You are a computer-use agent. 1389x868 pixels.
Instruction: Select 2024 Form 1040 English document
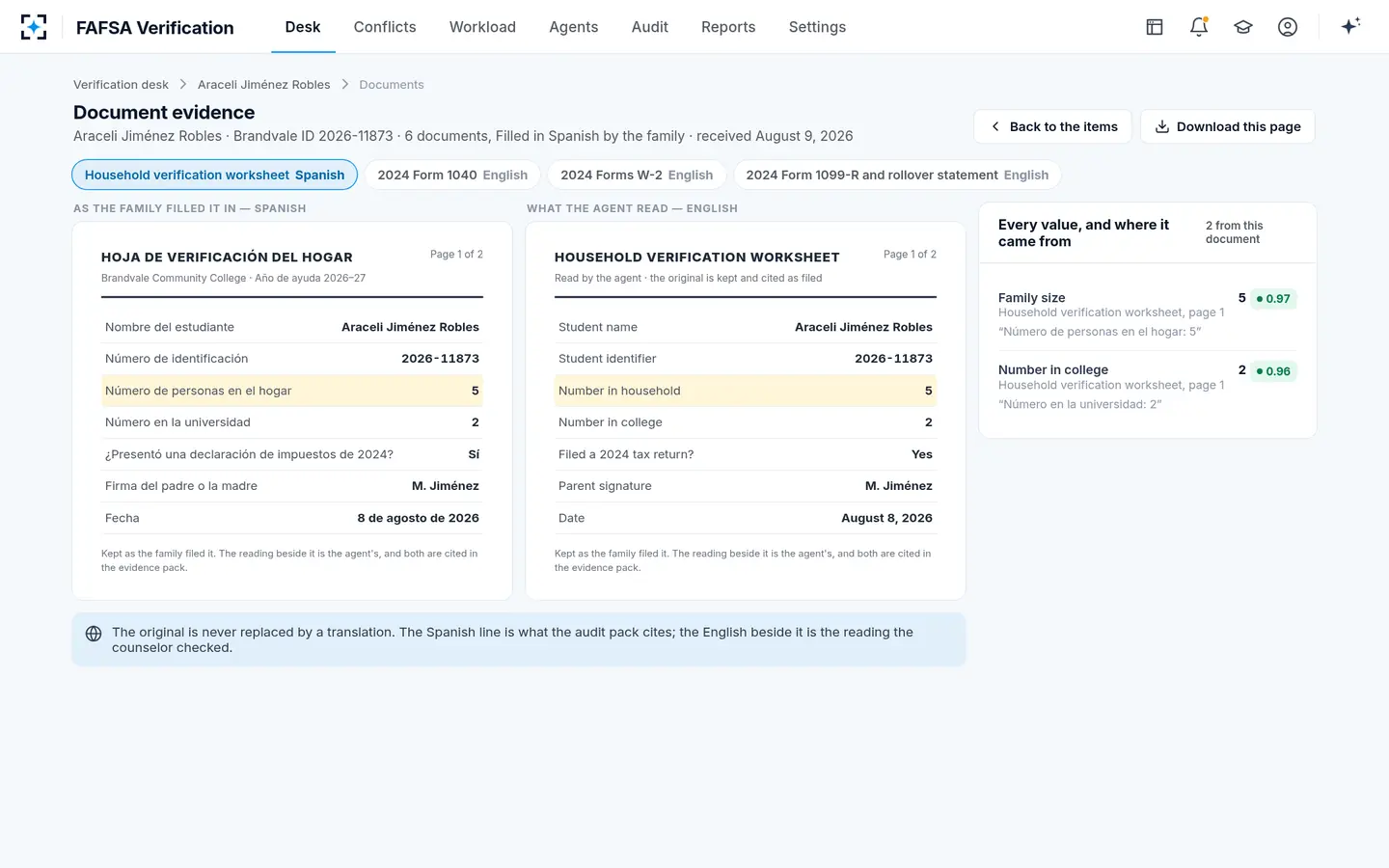click(452, 175)
